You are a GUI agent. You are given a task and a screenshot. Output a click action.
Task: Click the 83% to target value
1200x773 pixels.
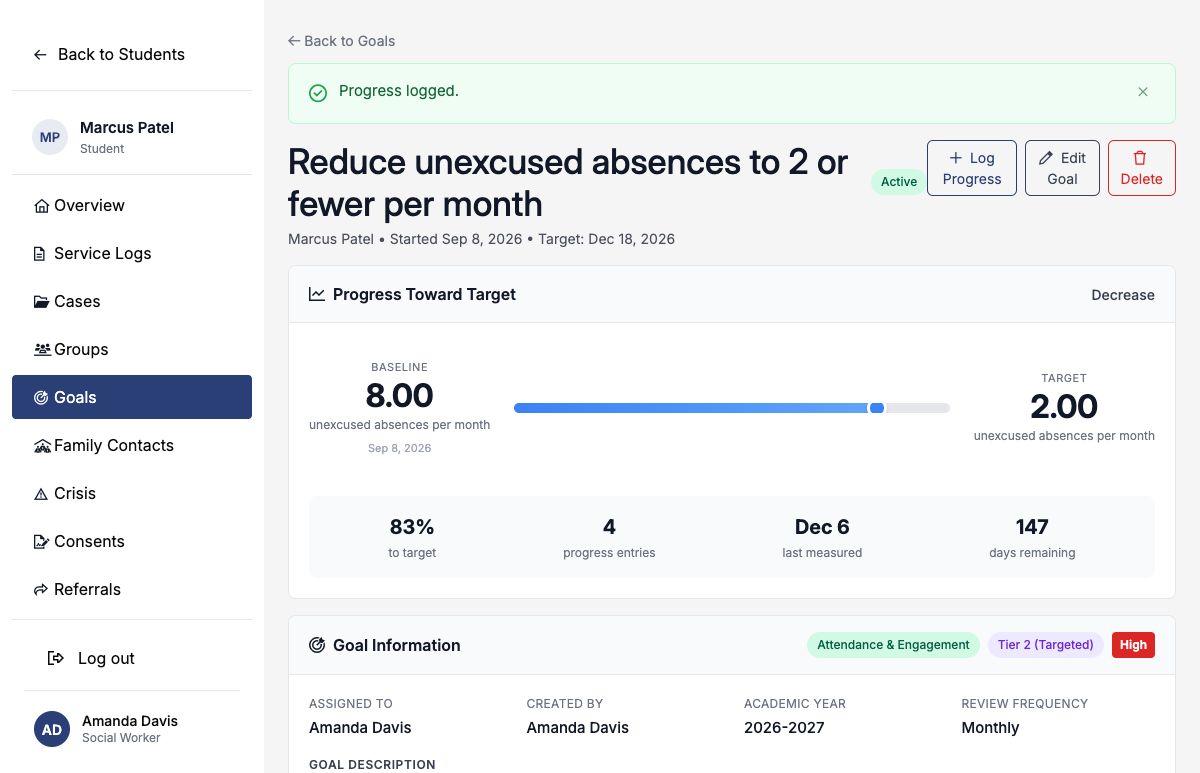[x=412, y=527]
